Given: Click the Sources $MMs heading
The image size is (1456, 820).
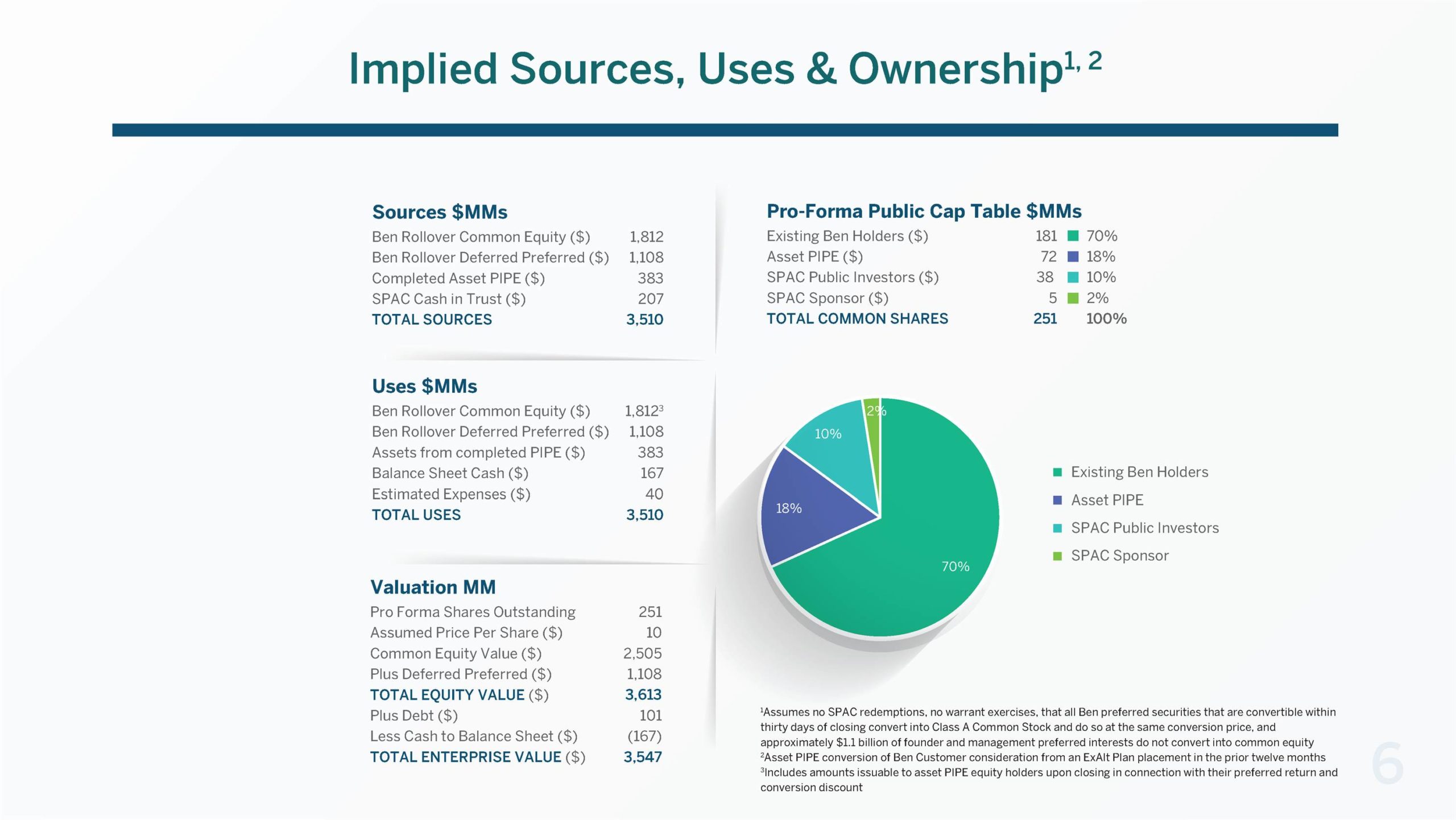Looking at the screenshot, I should coord(440,212).
